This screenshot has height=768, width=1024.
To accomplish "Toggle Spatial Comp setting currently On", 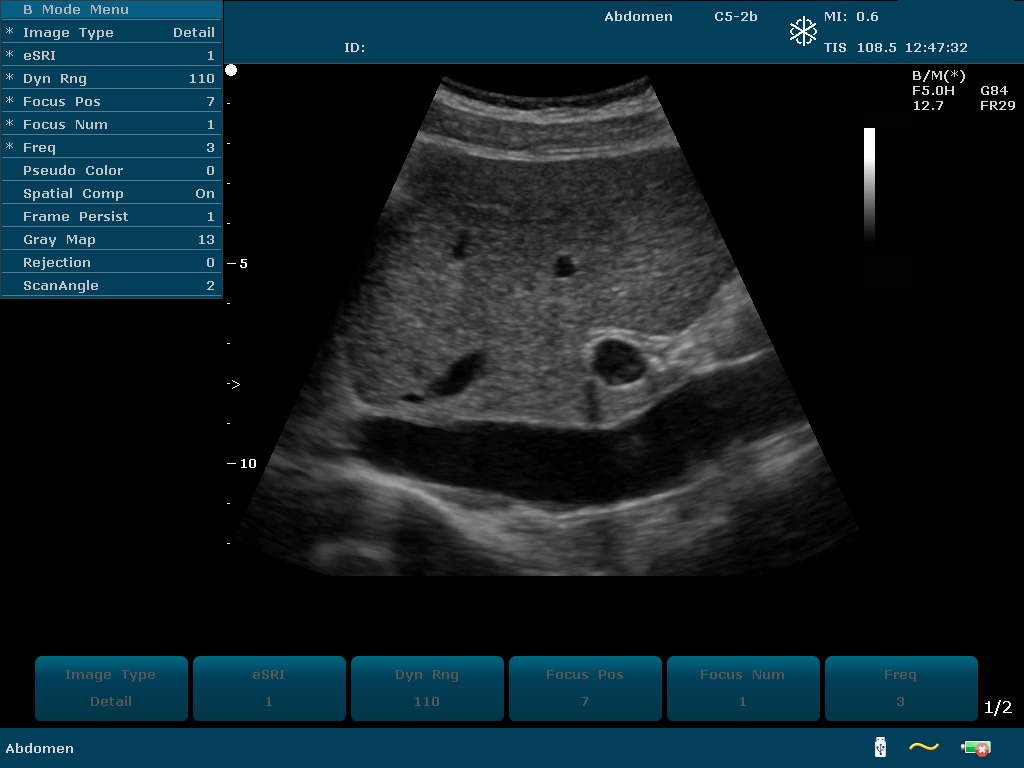I will [x=111, y=194].
